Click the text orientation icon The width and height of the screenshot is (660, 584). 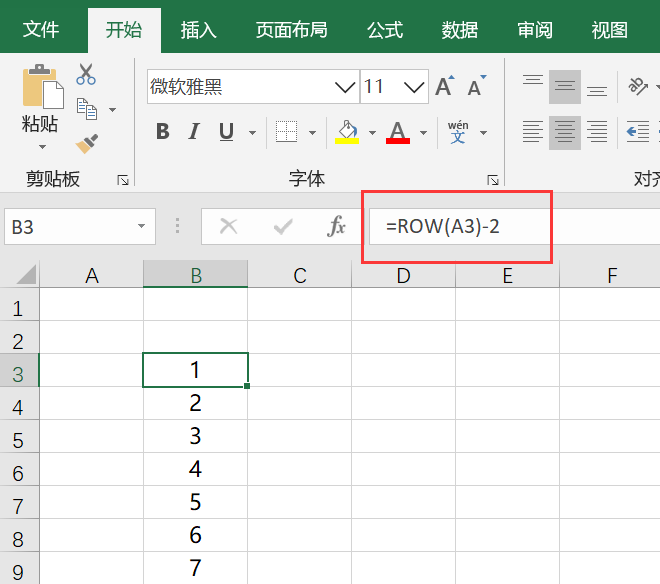638,87
